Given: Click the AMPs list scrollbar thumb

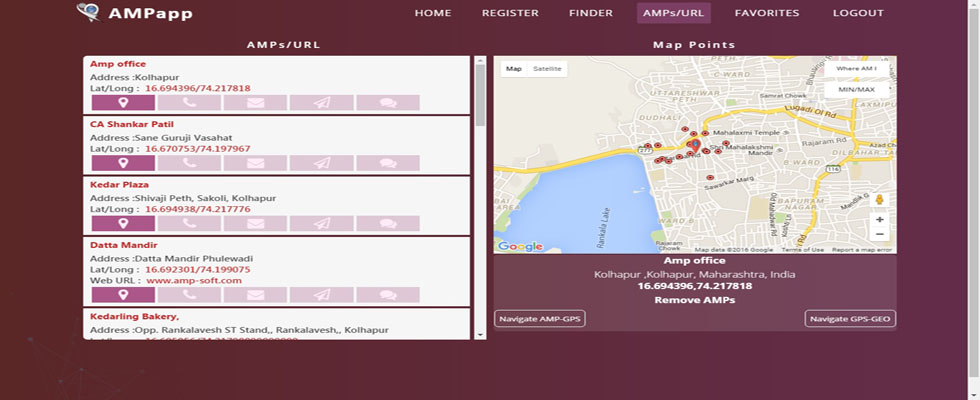Looking at the screenshot, I should click(x=480, y=96).
